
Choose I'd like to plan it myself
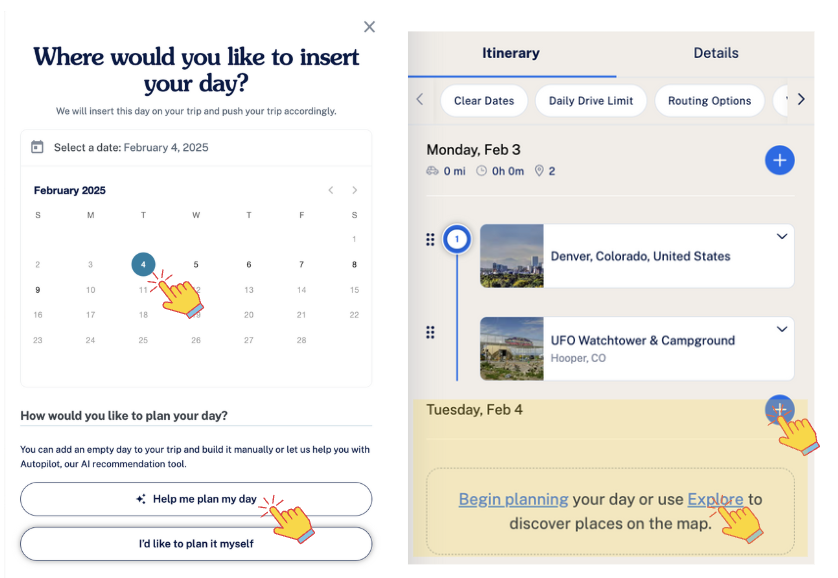click(x=196, y=544)
